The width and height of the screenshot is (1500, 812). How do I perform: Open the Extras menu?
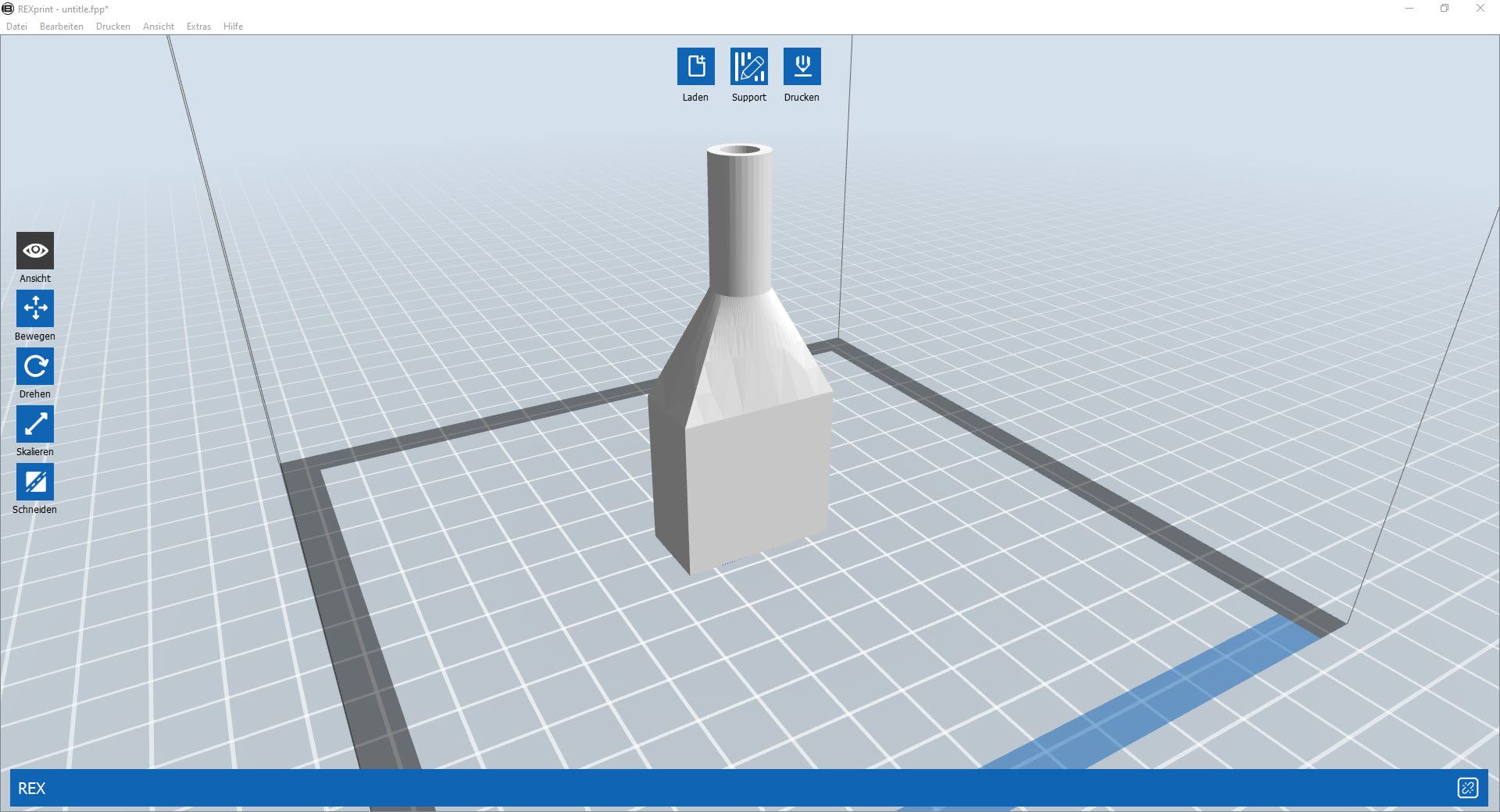coord(198,27)
